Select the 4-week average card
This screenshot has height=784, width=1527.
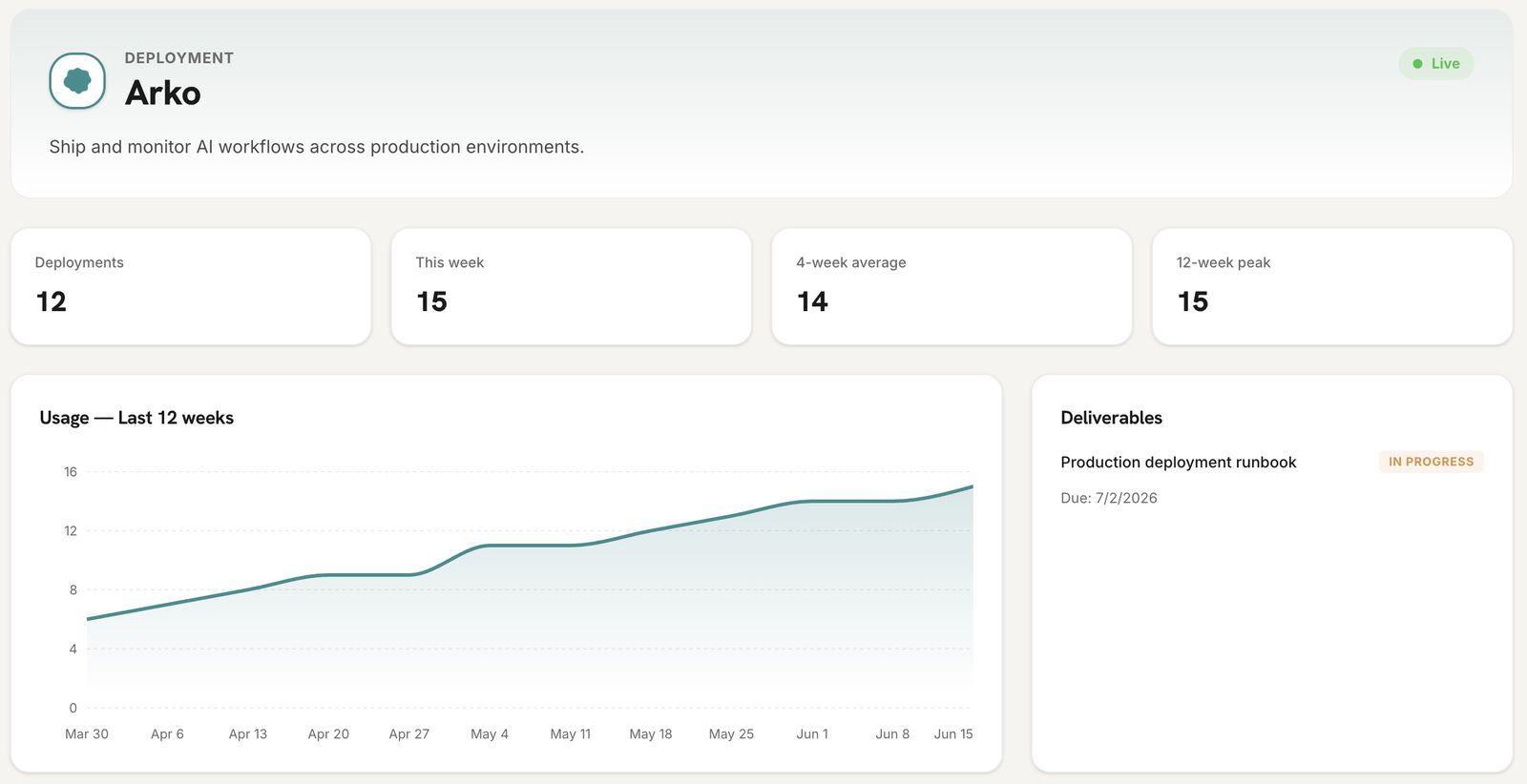point(952,286)
